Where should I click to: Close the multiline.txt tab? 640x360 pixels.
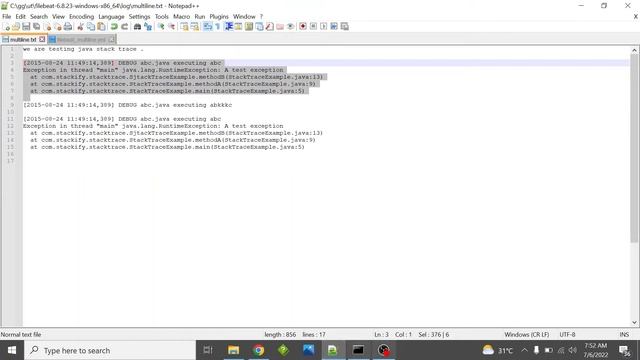[x=42, y=40]
